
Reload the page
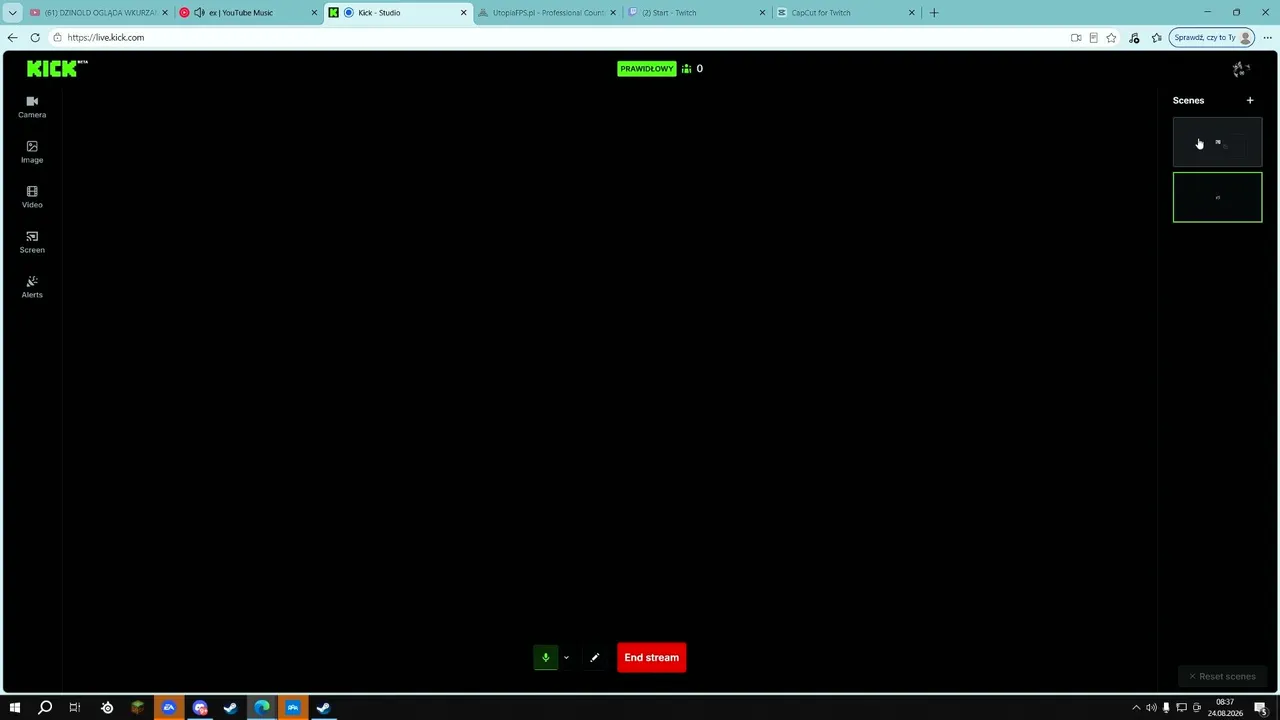[35, 38]
